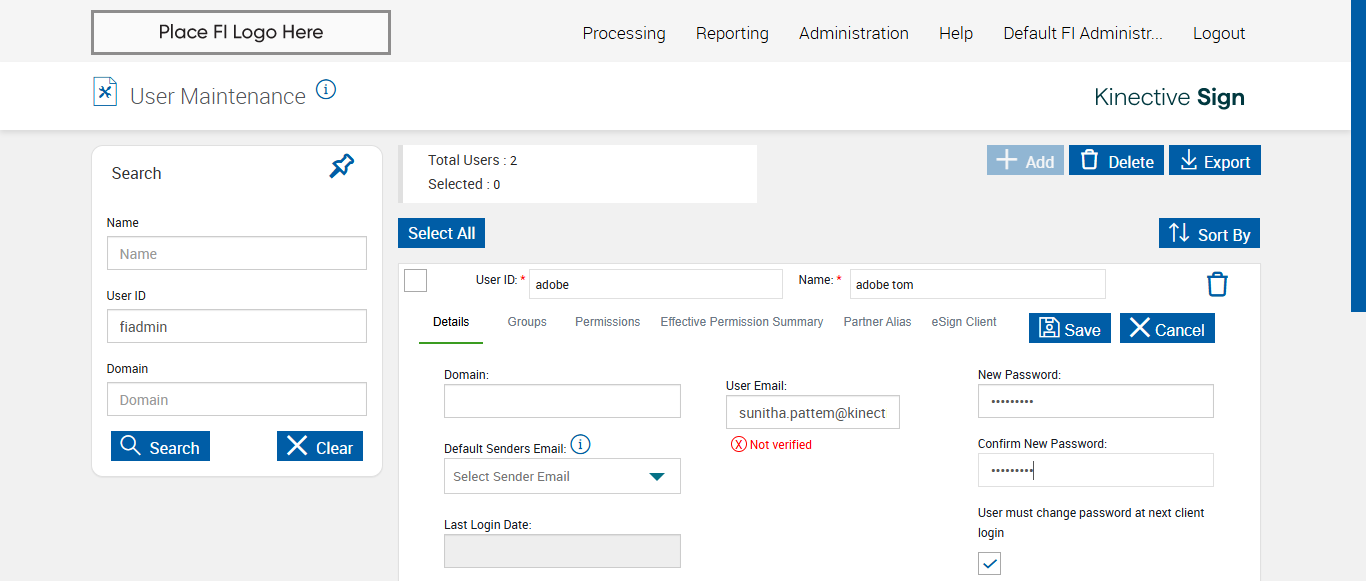Click the pin icon in Search panel
The width and height of the screenshot is (1366, 581).
point(342,167)
